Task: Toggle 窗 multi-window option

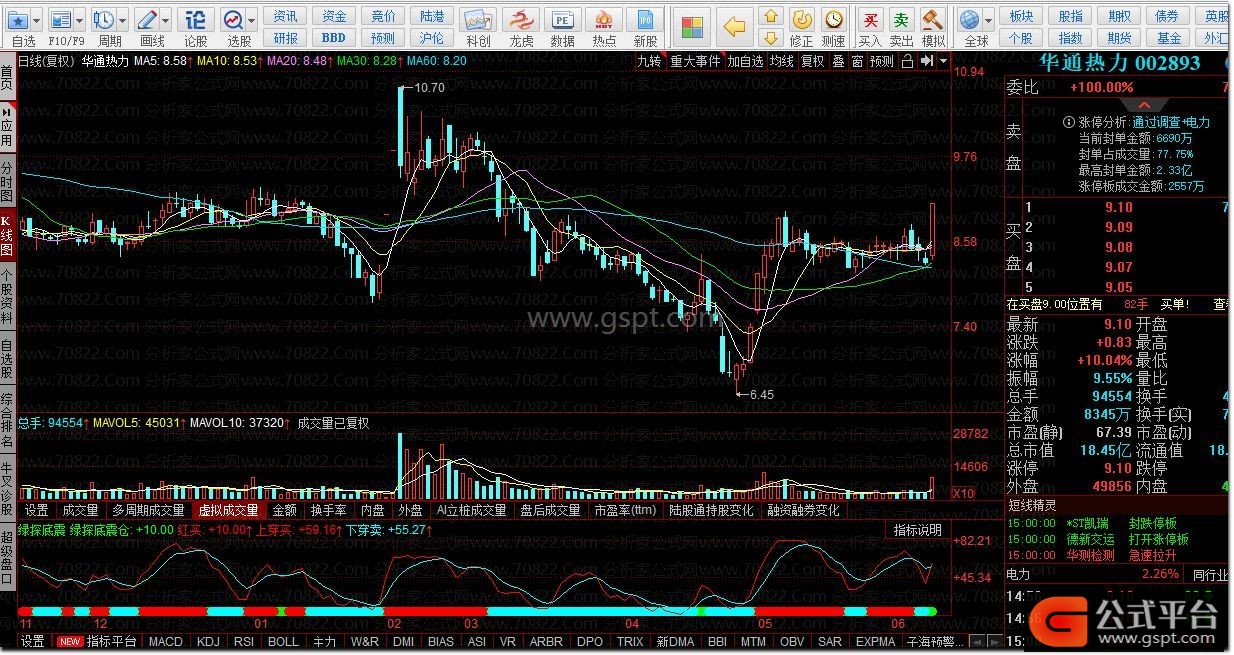Action: pos(857,61)
